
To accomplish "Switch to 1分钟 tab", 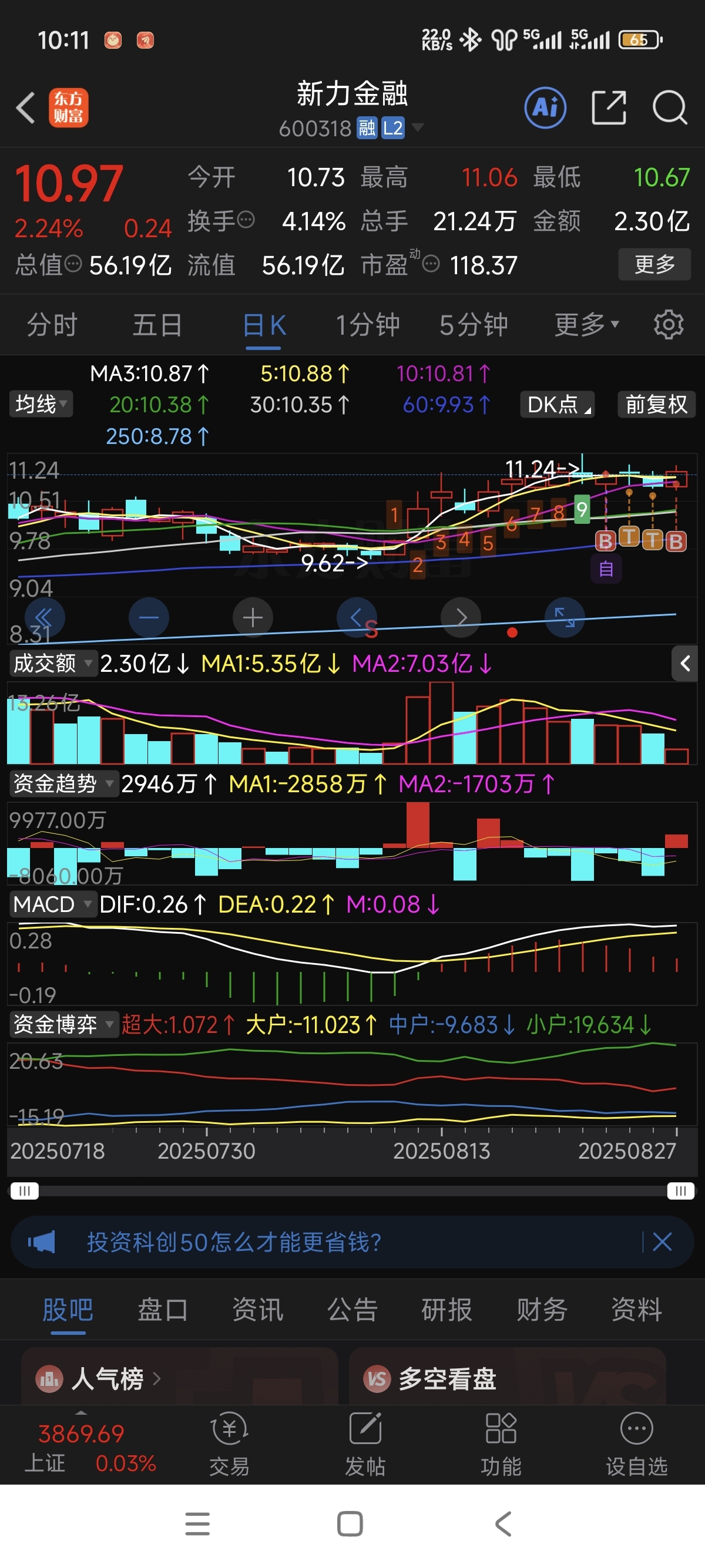I will pyautogui.click(x=368, y=324).
